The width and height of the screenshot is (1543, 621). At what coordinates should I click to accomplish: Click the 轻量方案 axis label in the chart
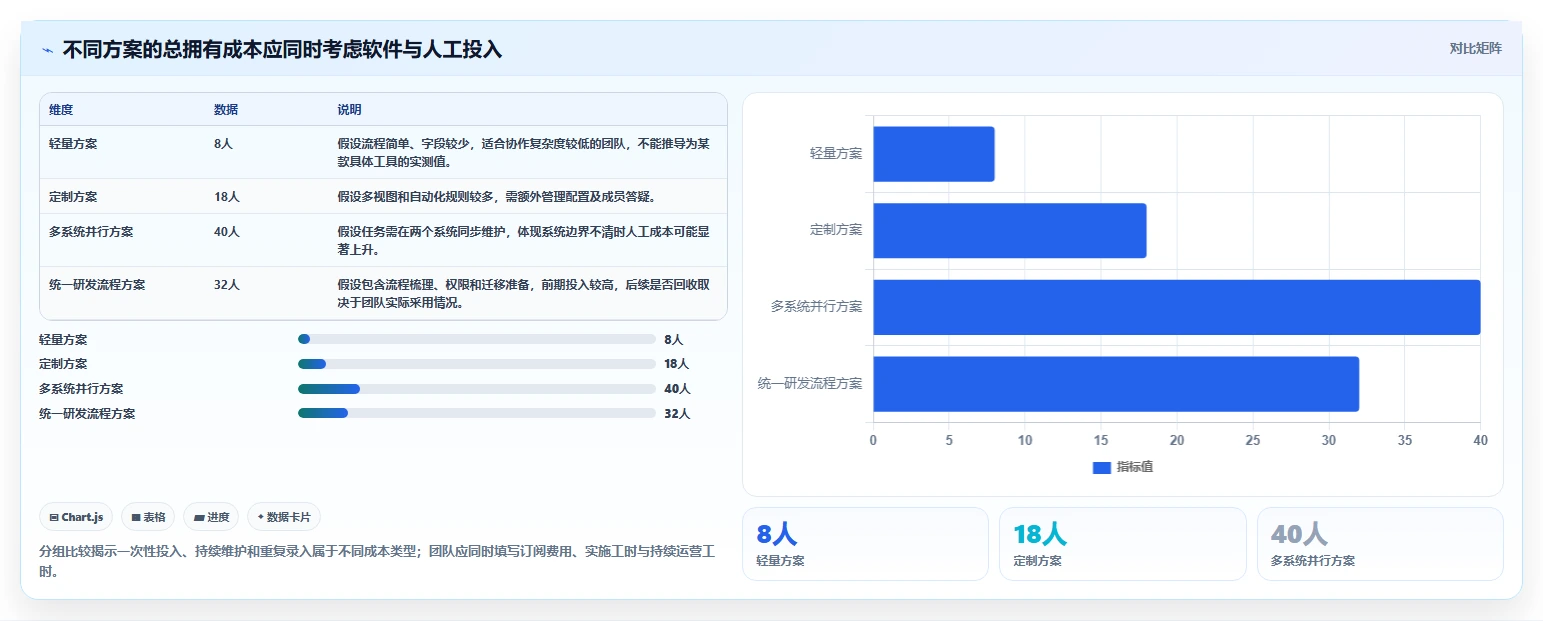click(x=836, y=154)
